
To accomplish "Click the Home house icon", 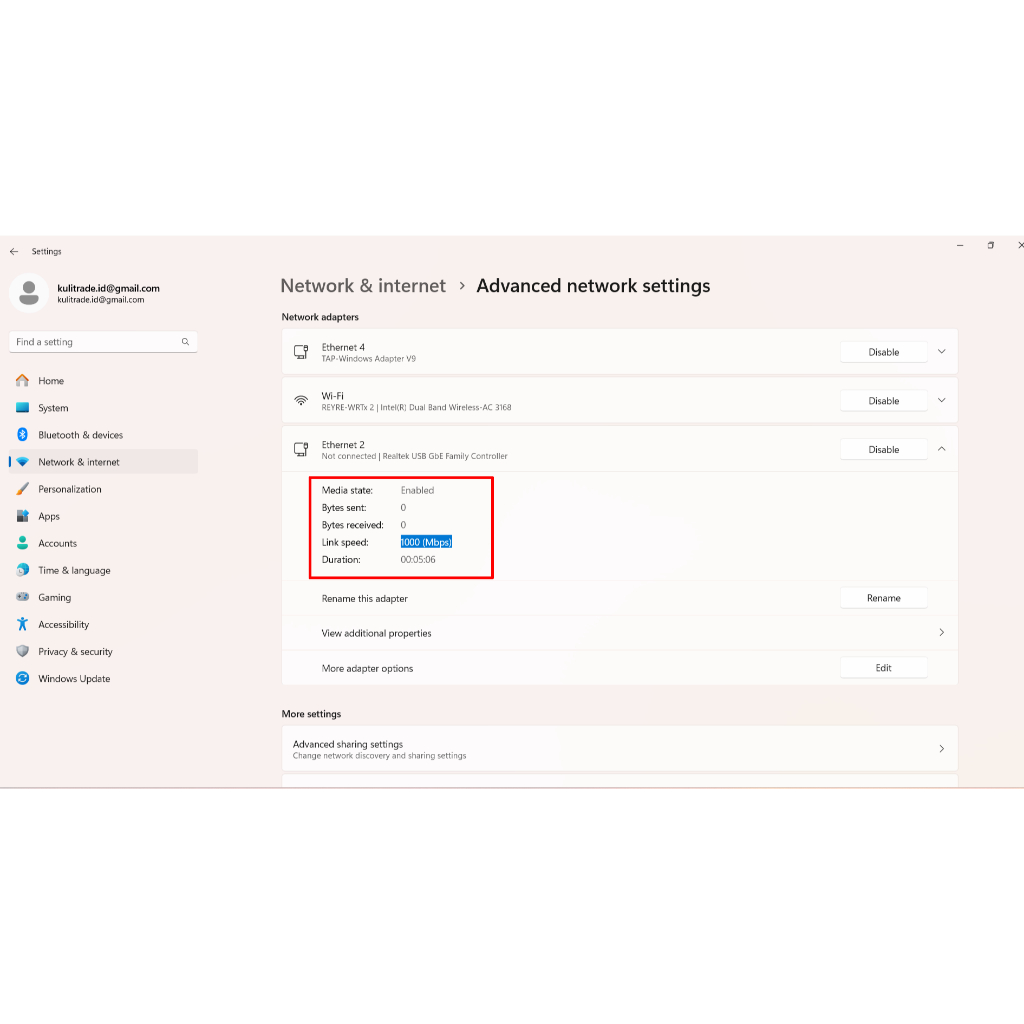I will (x=22, y=380).
